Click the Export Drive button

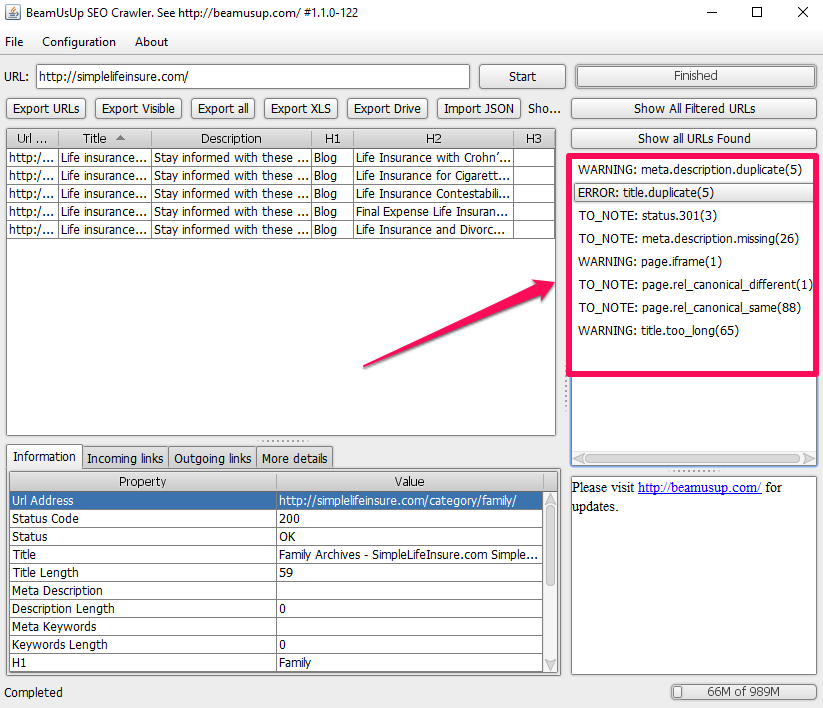pos(389,109)
